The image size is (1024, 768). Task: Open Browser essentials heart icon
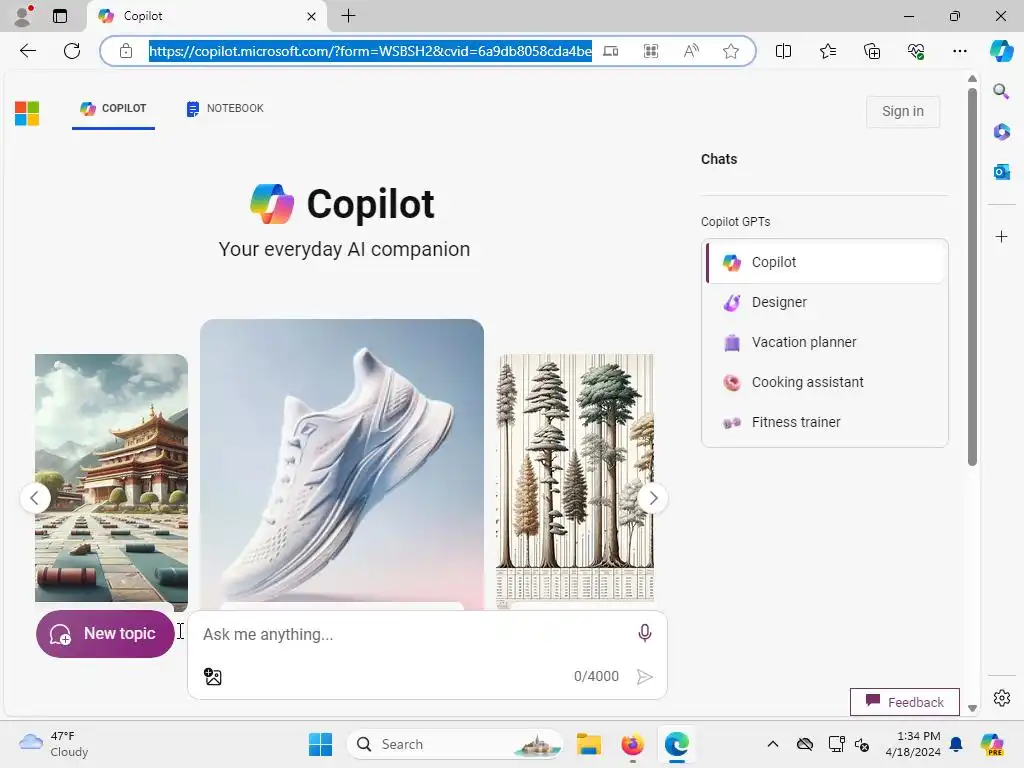916,51
